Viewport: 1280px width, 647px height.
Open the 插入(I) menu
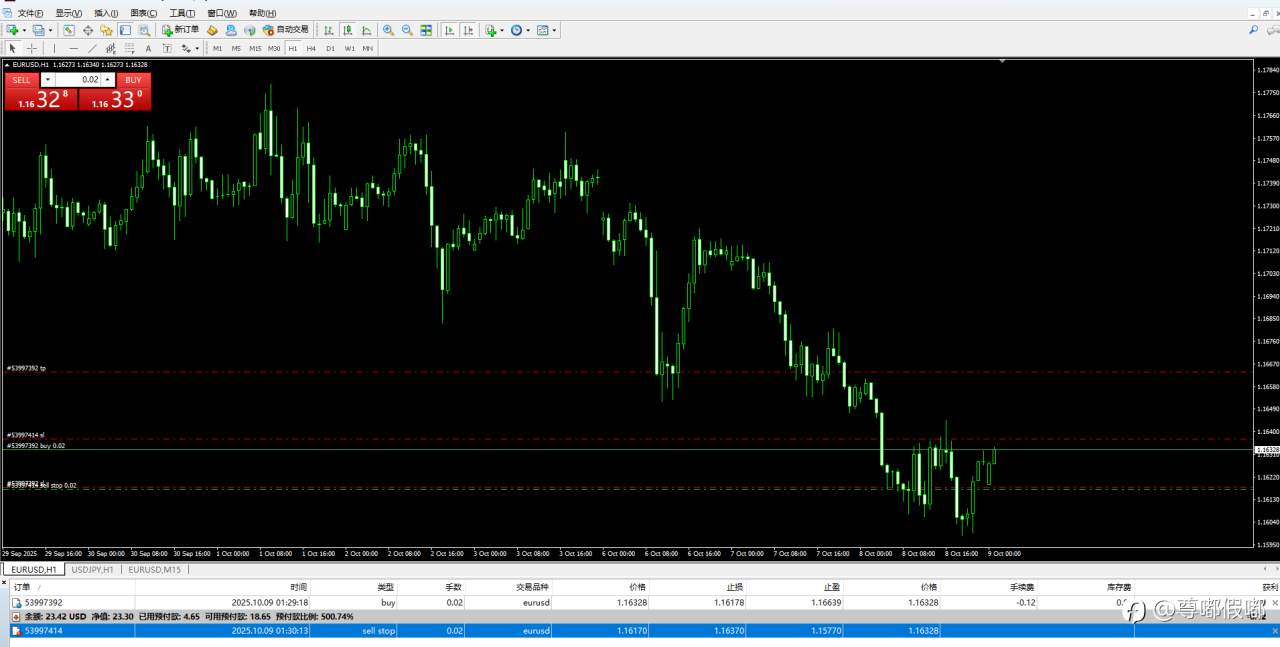tap(106, 13)
